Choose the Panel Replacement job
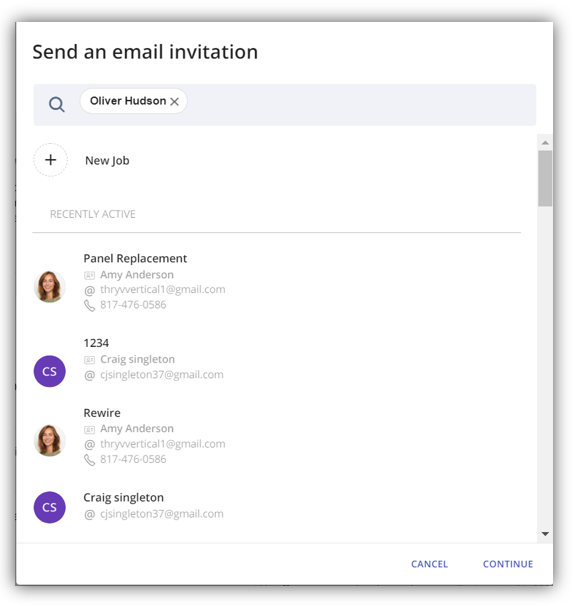The height and width of the screenshot is (606, 582). tap(277, 282)
